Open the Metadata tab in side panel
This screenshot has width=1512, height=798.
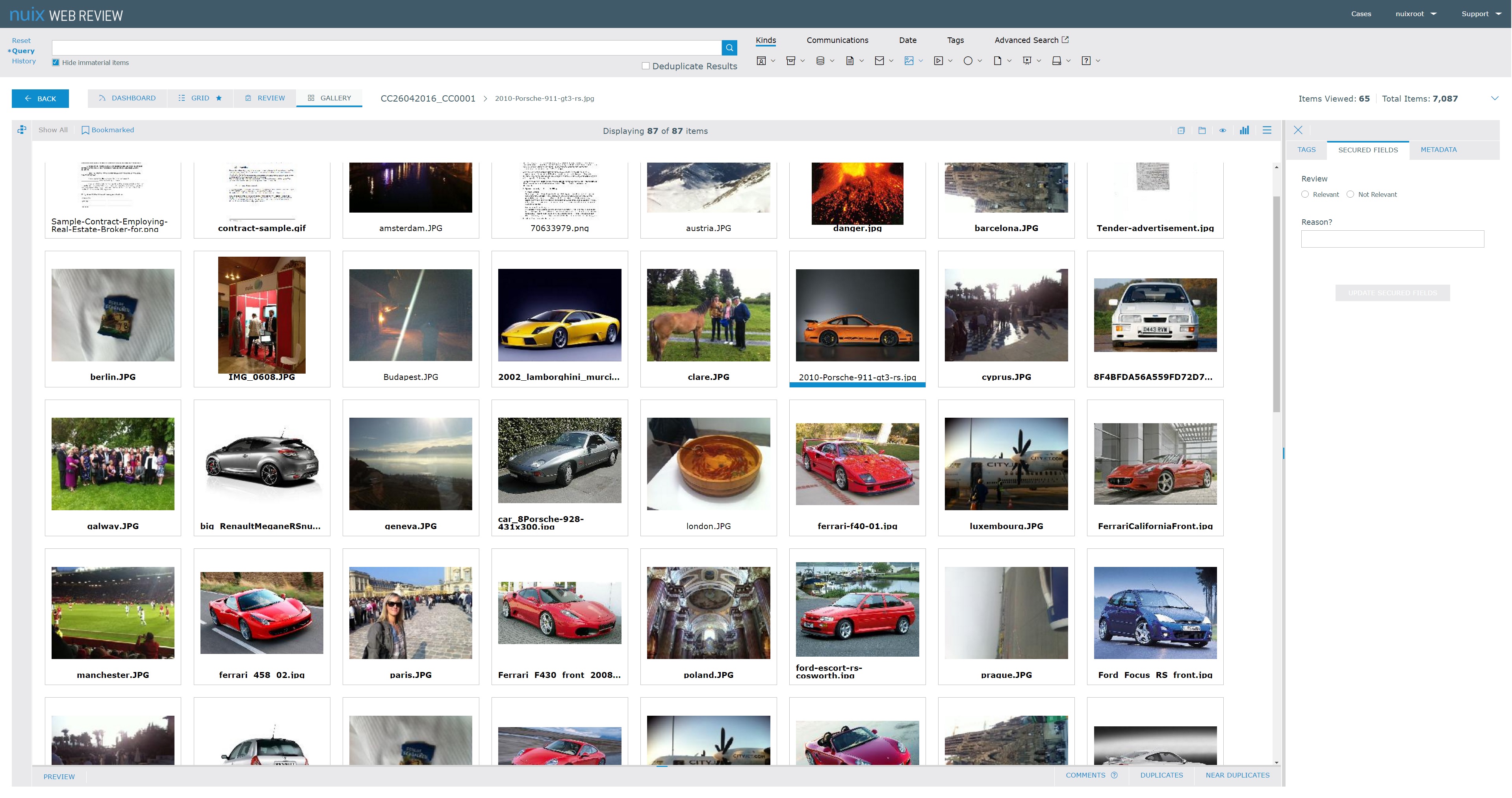pyautogui.click(x=1438, y=150)
